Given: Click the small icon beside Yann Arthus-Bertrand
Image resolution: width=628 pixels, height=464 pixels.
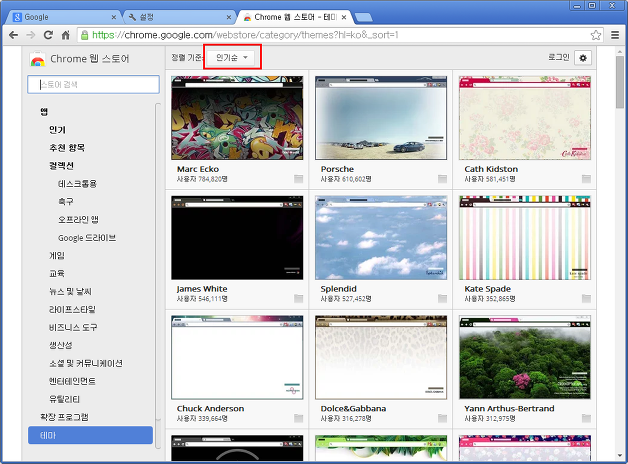Looking at the screenshot, I should (586, 418).
